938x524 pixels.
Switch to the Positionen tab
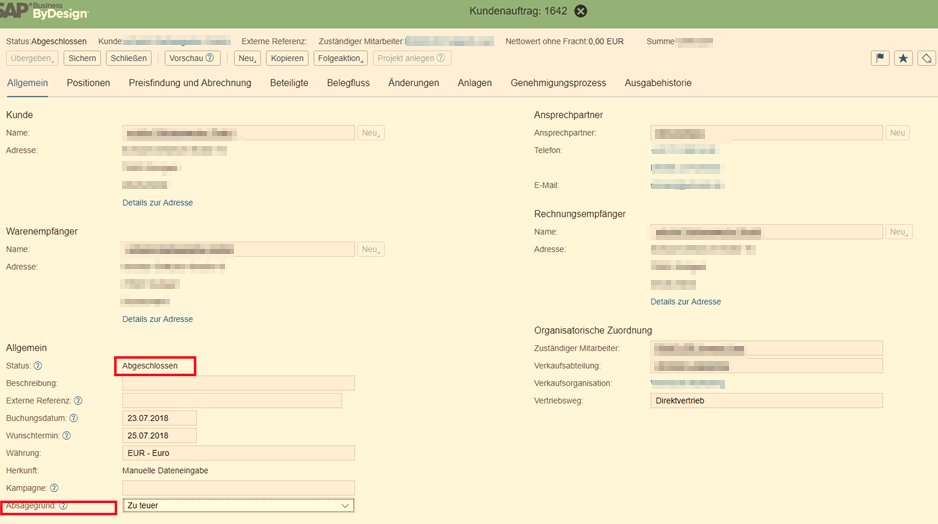pyautogui.click(x=89, y=83)
